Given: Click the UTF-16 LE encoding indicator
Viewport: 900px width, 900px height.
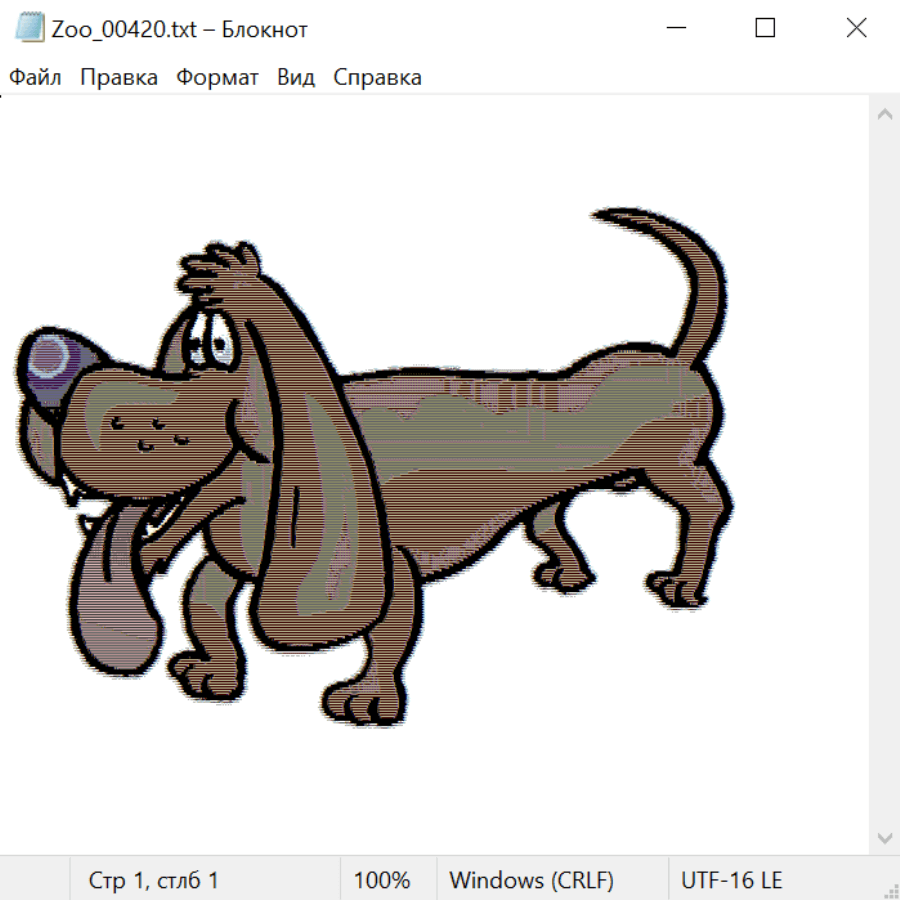Looking at the screenshot, I should coord(731,881).
